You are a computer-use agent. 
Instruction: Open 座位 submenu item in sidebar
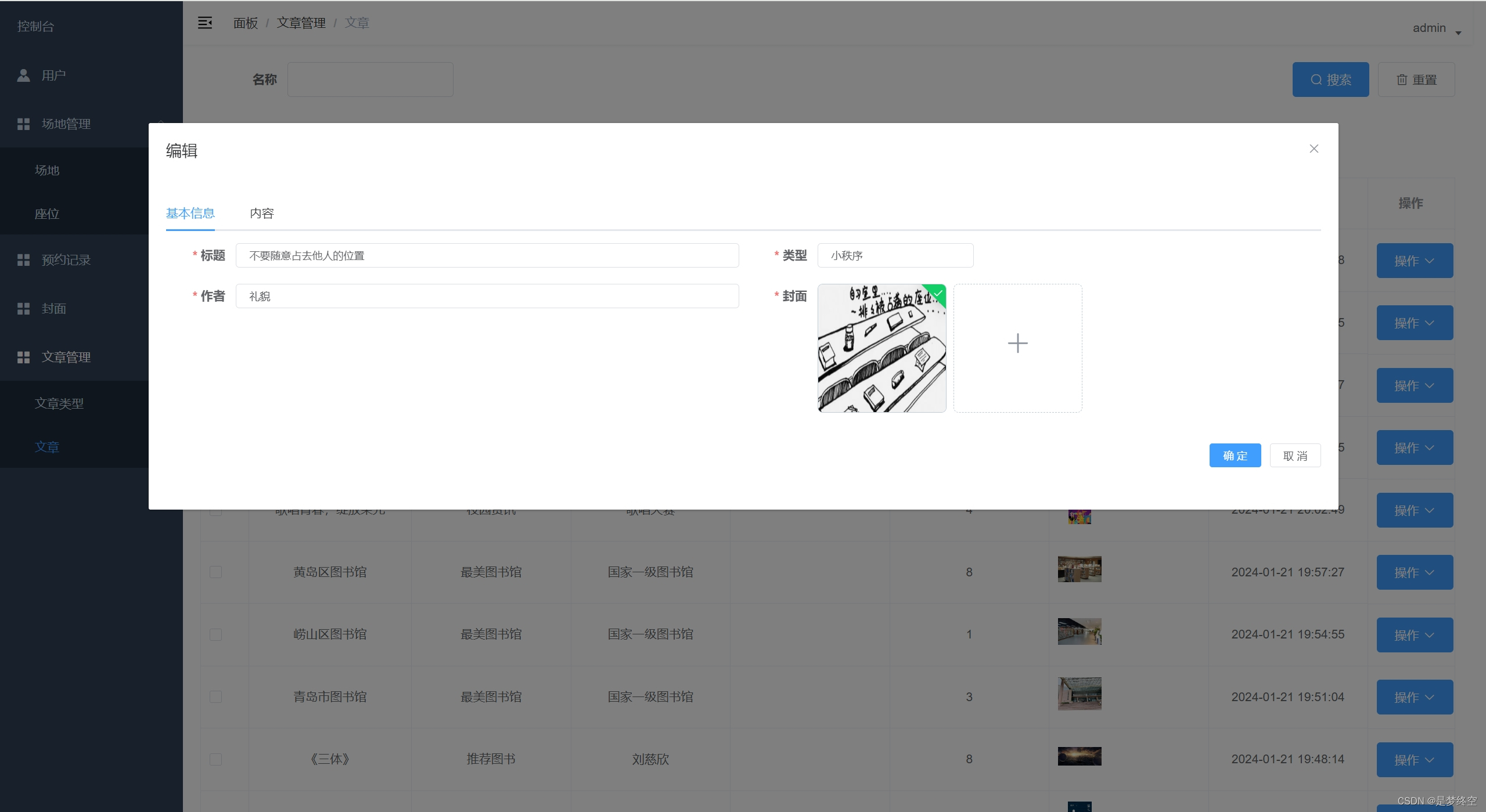click(x=47, y=214)
